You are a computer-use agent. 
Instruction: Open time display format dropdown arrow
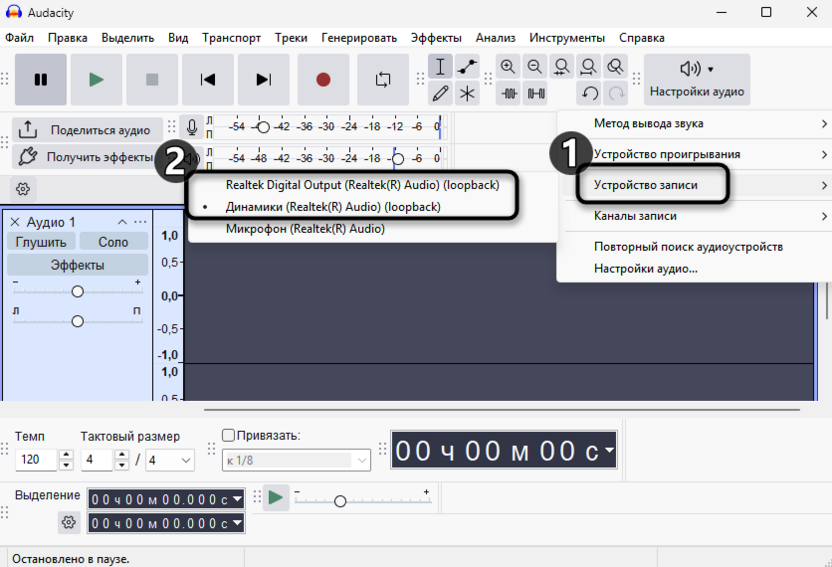pos(609,450)
